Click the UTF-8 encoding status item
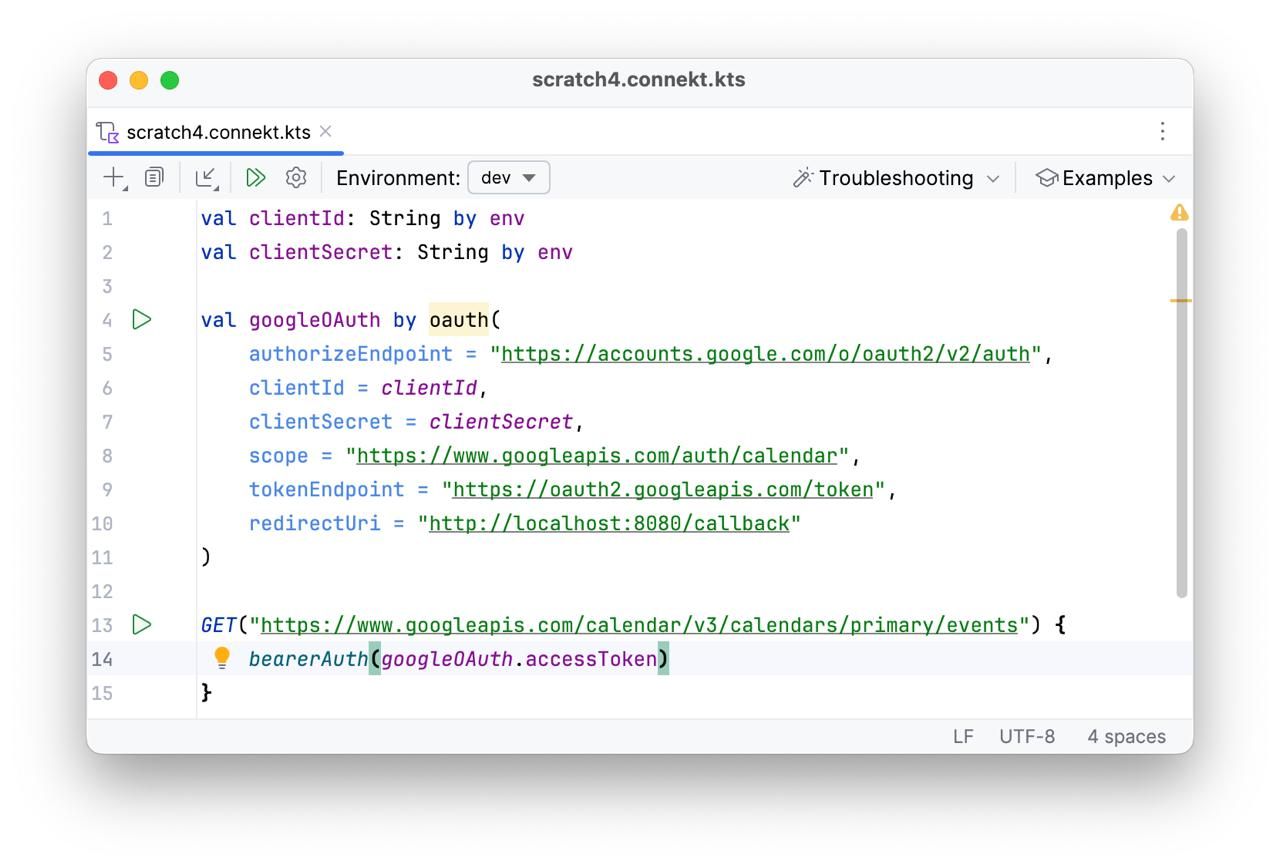This screenshot has width=1280, height=868. coord(1027,737)
